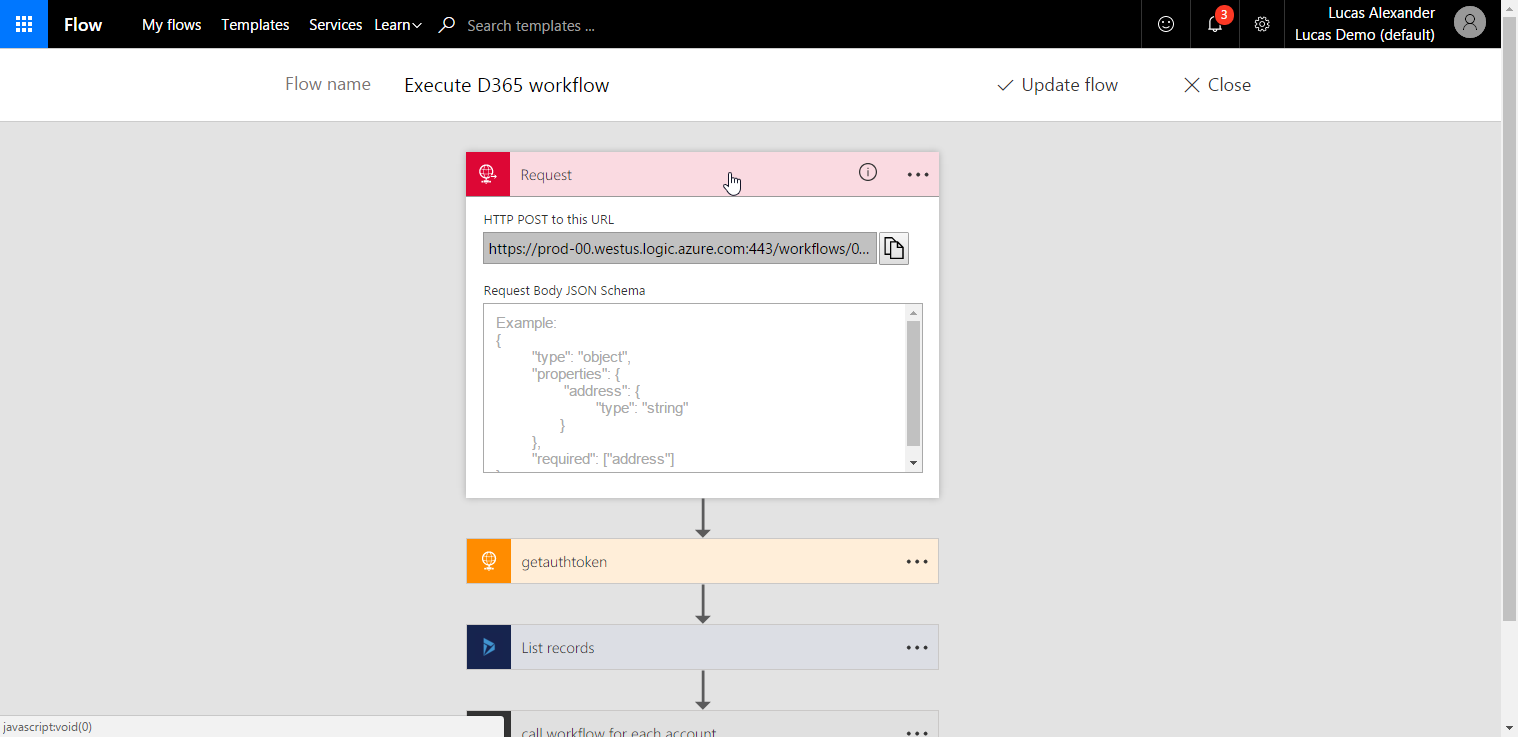The width and height of the screenshot is (1518, 737).
Task: Open notifications bell with 3 alerts
Action: tap(1215, 24)
